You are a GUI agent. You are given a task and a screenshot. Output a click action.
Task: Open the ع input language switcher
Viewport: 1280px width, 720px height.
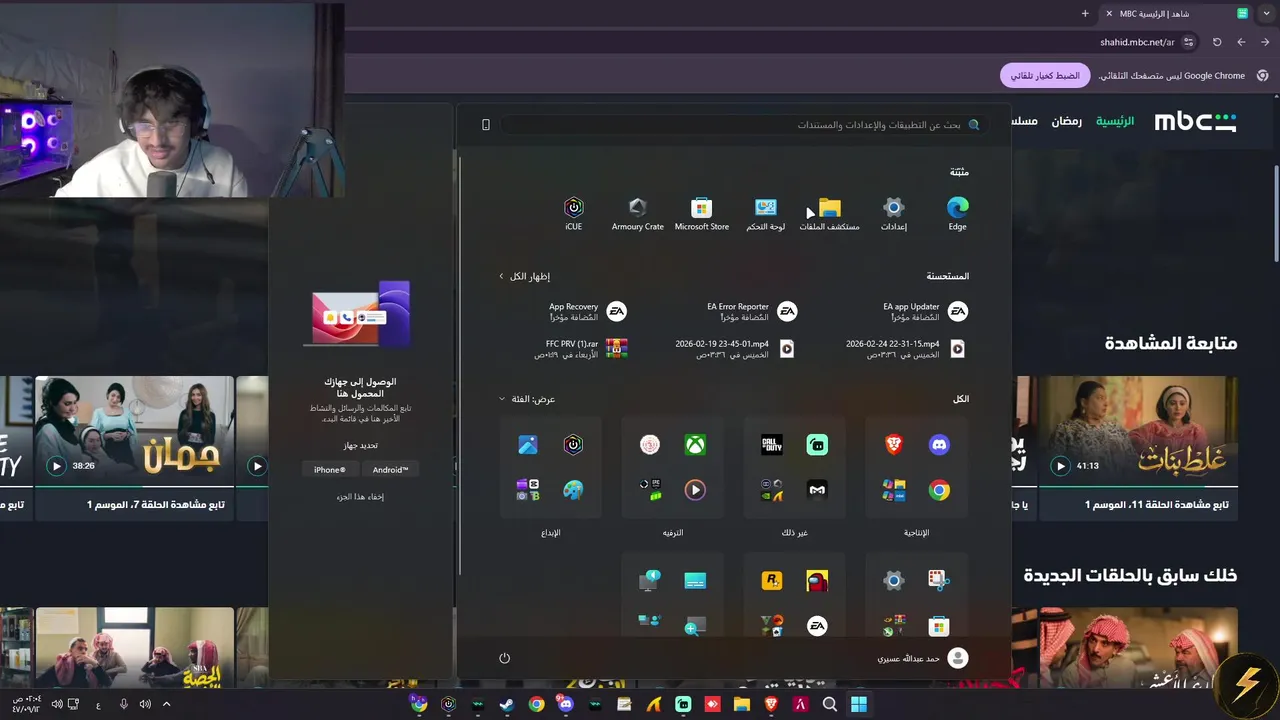pyautogui.click(x=98, y=705)
